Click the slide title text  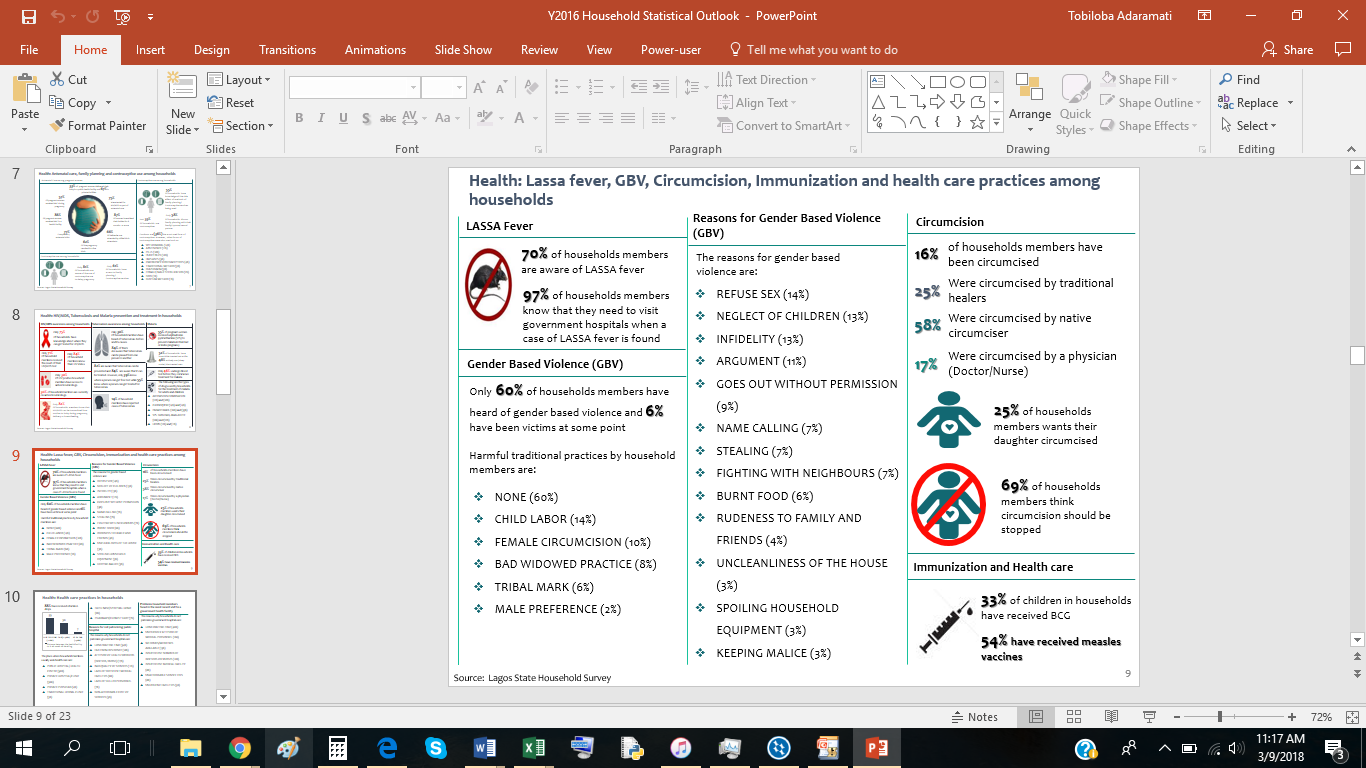[x=785, y=190]
